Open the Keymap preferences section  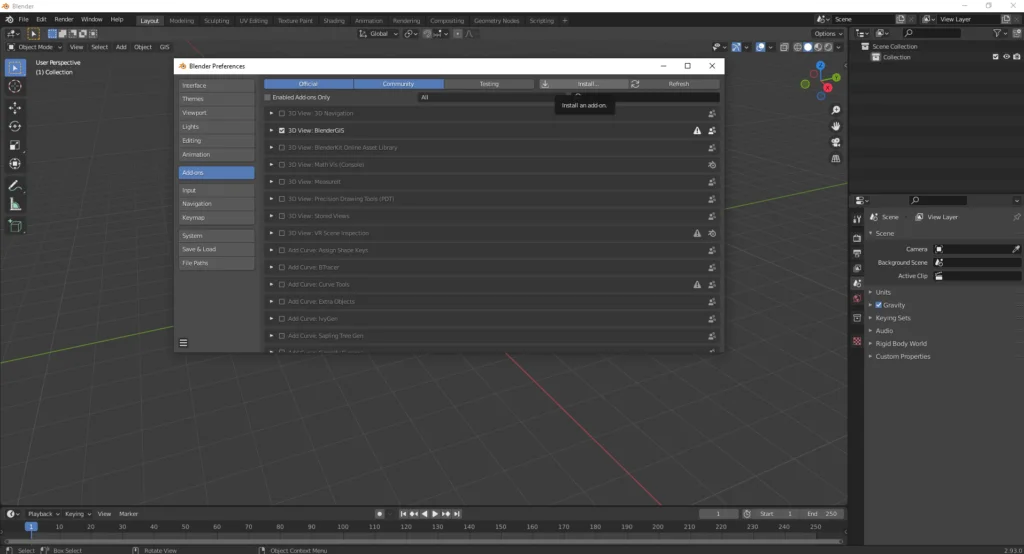point(216,218)
